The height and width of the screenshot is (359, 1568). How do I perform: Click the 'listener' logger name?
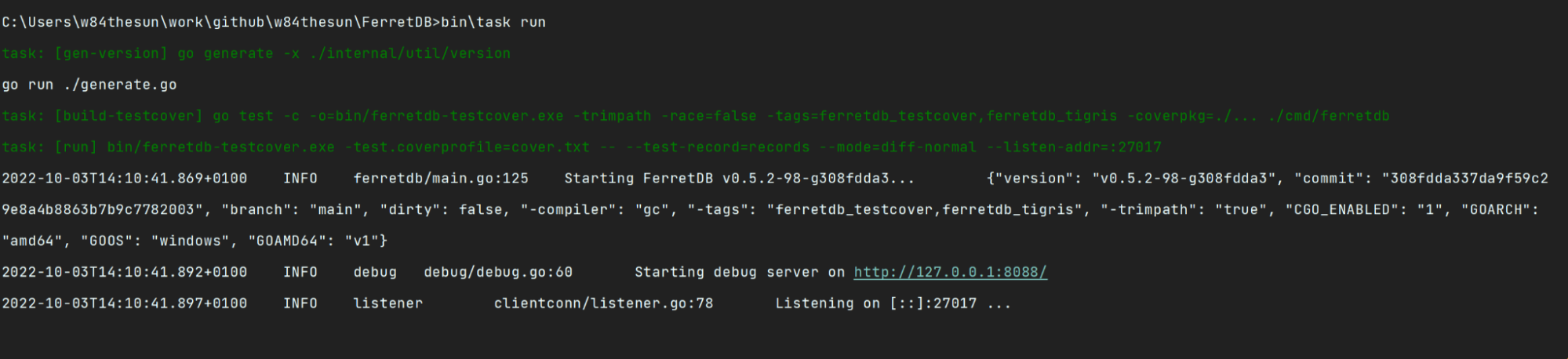point(387,303)
